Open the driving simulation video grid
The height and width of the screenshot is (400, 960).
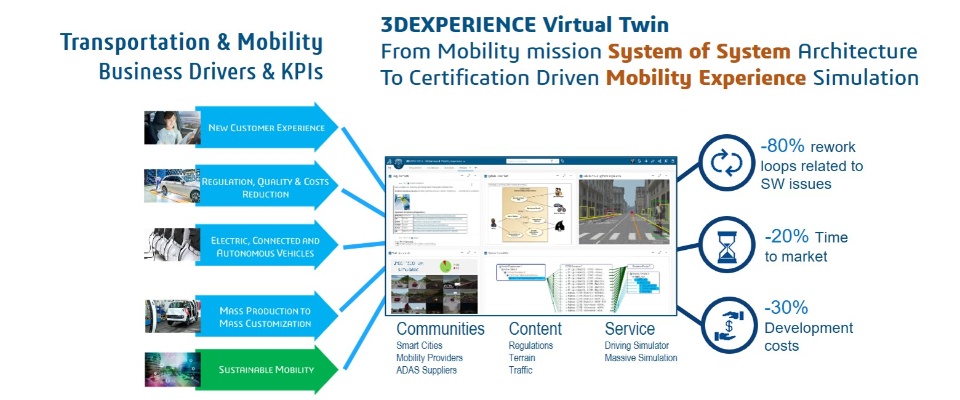point(434,294)
